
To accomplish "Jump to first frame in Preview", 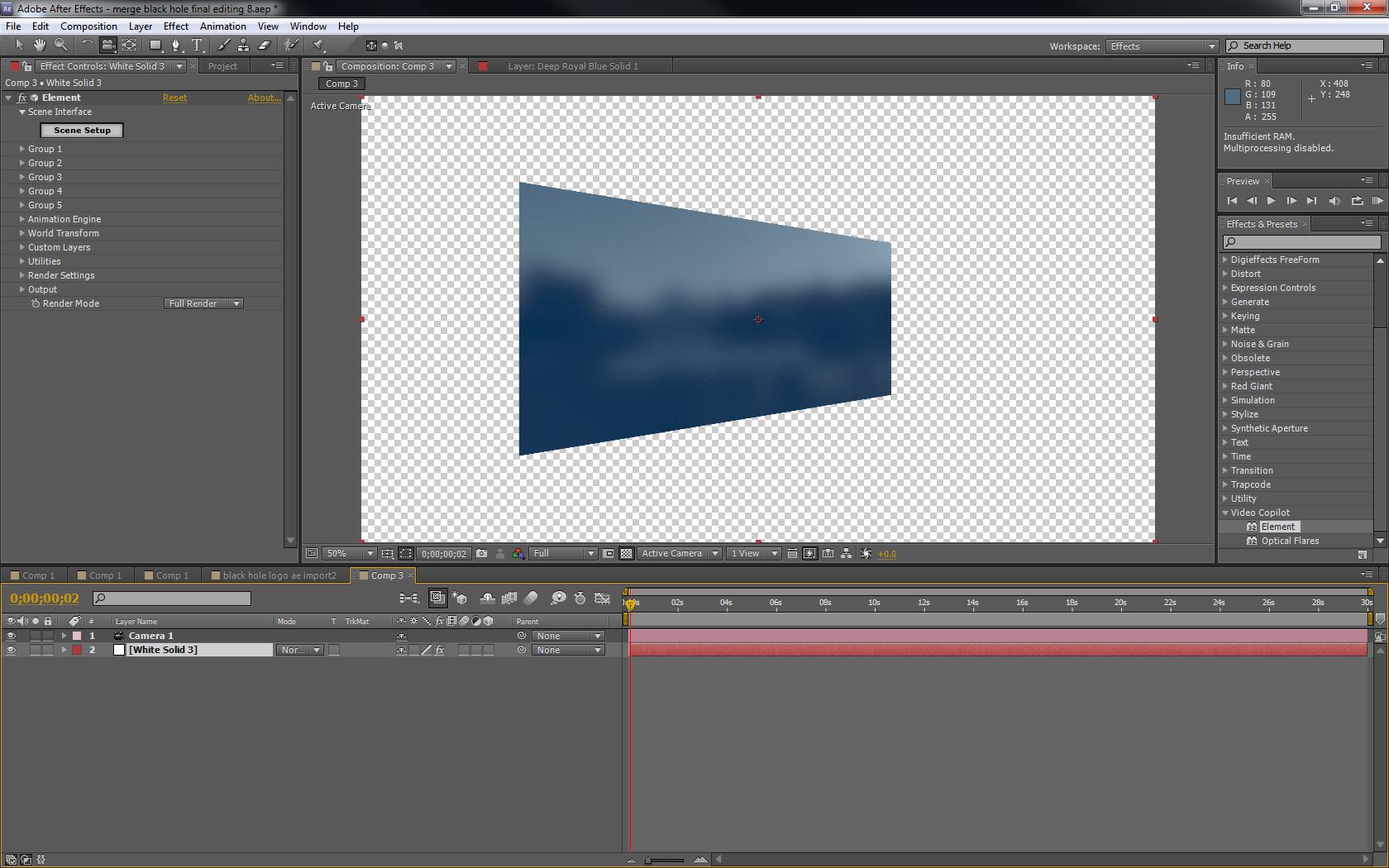I will click(x=1232, y=201).
